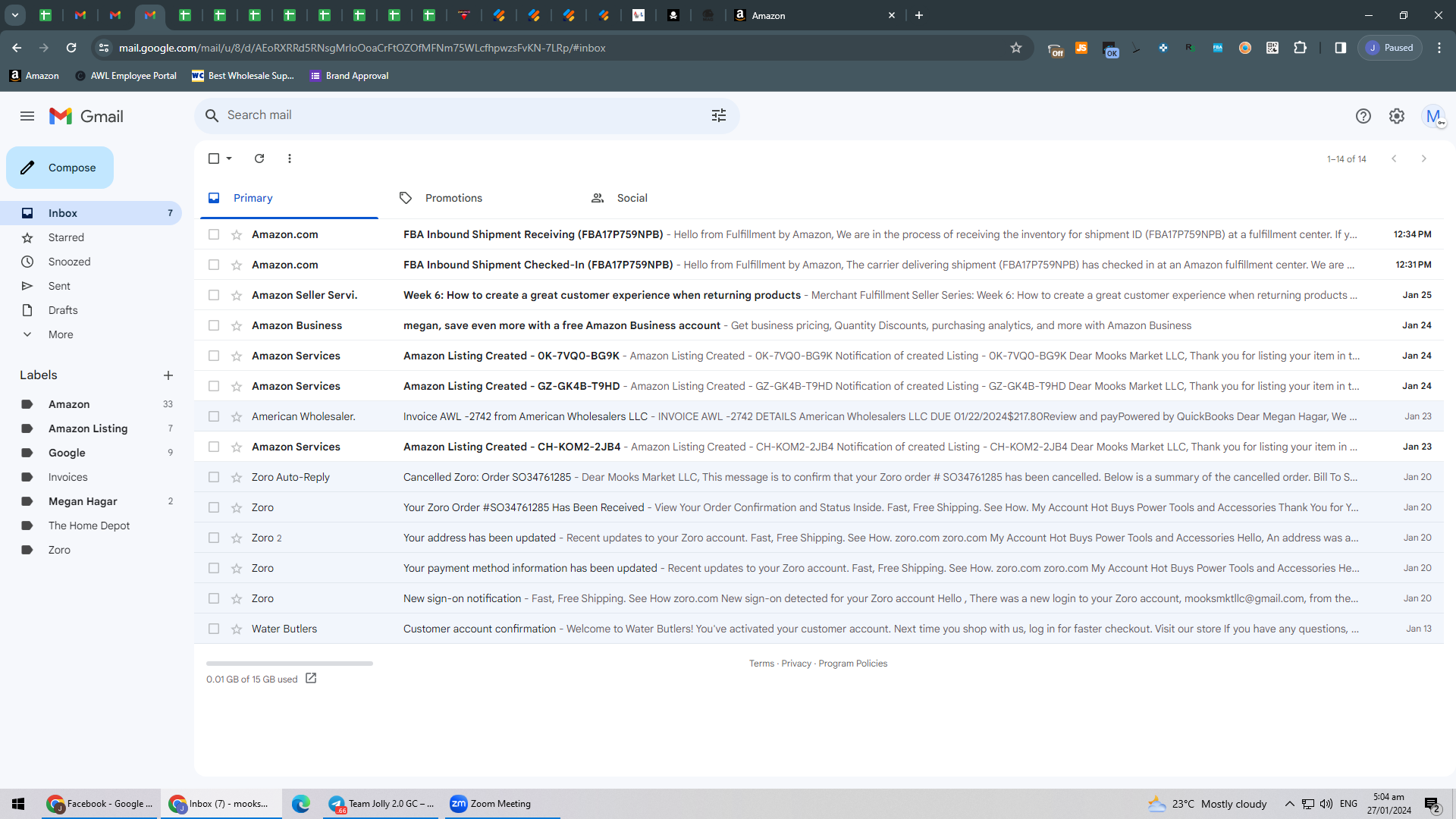Select the American Wholesalers invoice email checkbox

214,416
